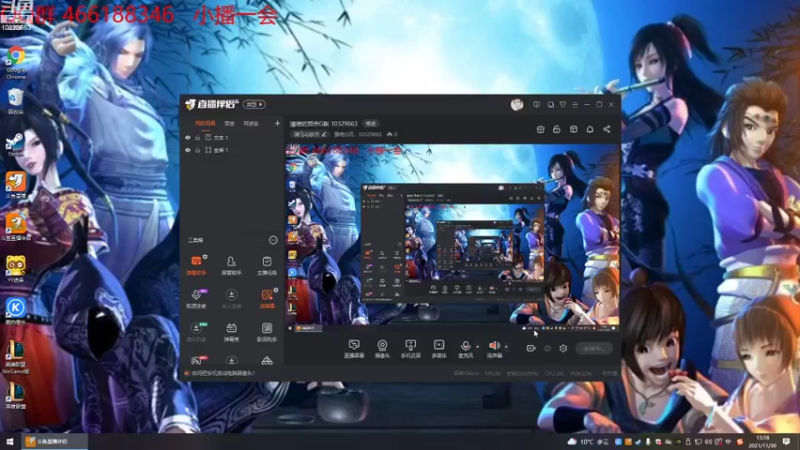Expand the speaker options arrow
The width and height of the screenshot is (800, 450).
click(x=506, y=347)
